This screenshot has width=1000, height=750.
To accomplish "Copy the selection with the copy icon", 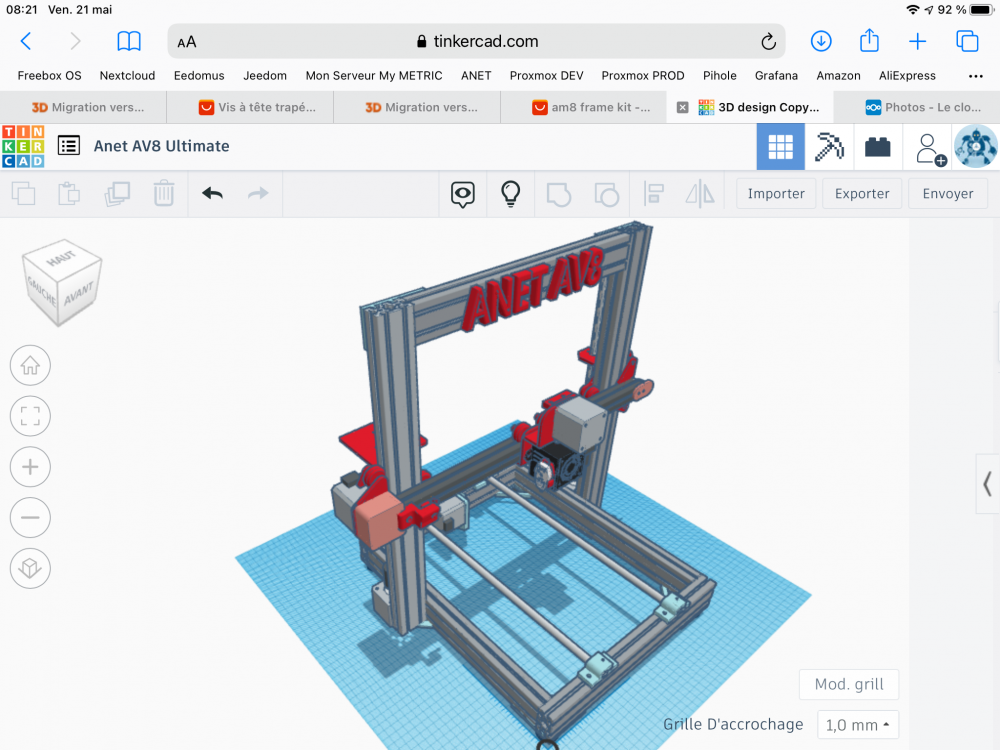I will tap(24, 193).
